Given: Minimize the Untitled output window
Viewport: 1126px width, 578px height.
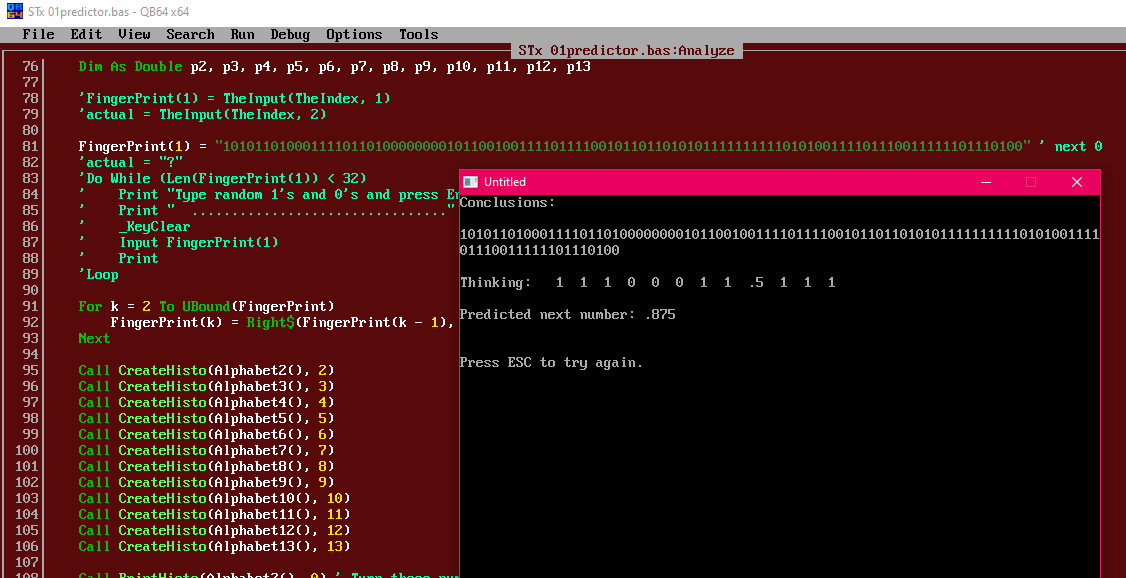Looking at the screenshot, I should [987, 182].
